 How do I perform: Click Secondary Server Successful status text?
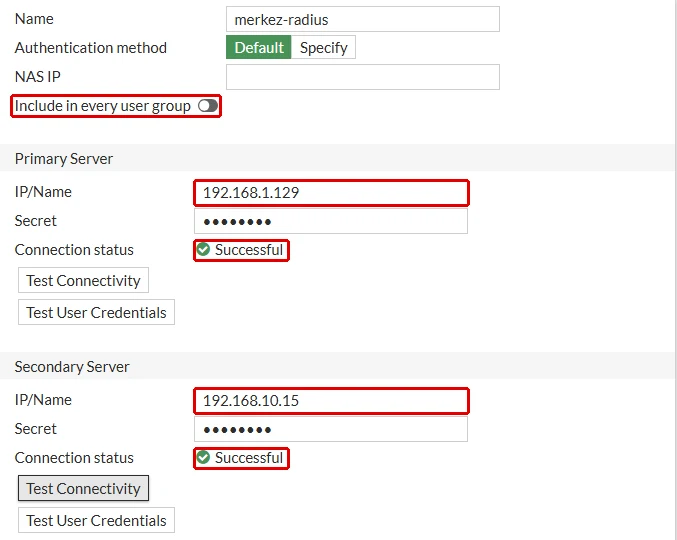pos(249,458)
